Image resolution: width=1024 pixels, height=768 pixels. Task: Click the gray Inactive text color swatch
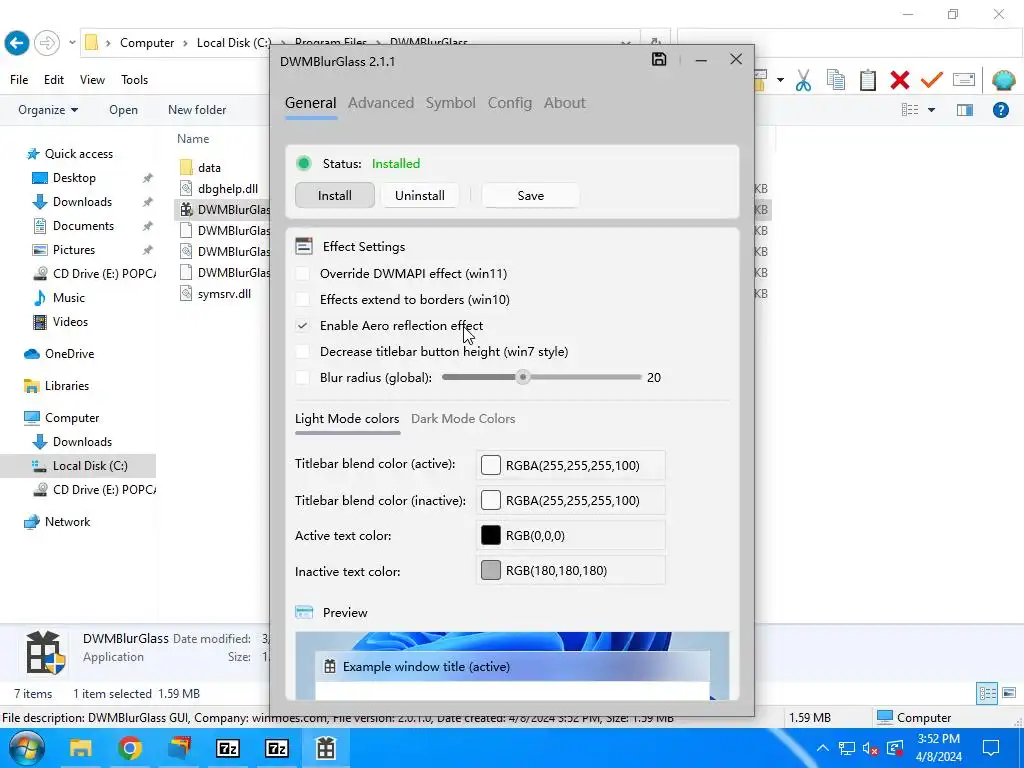click(x=490, y=570)
